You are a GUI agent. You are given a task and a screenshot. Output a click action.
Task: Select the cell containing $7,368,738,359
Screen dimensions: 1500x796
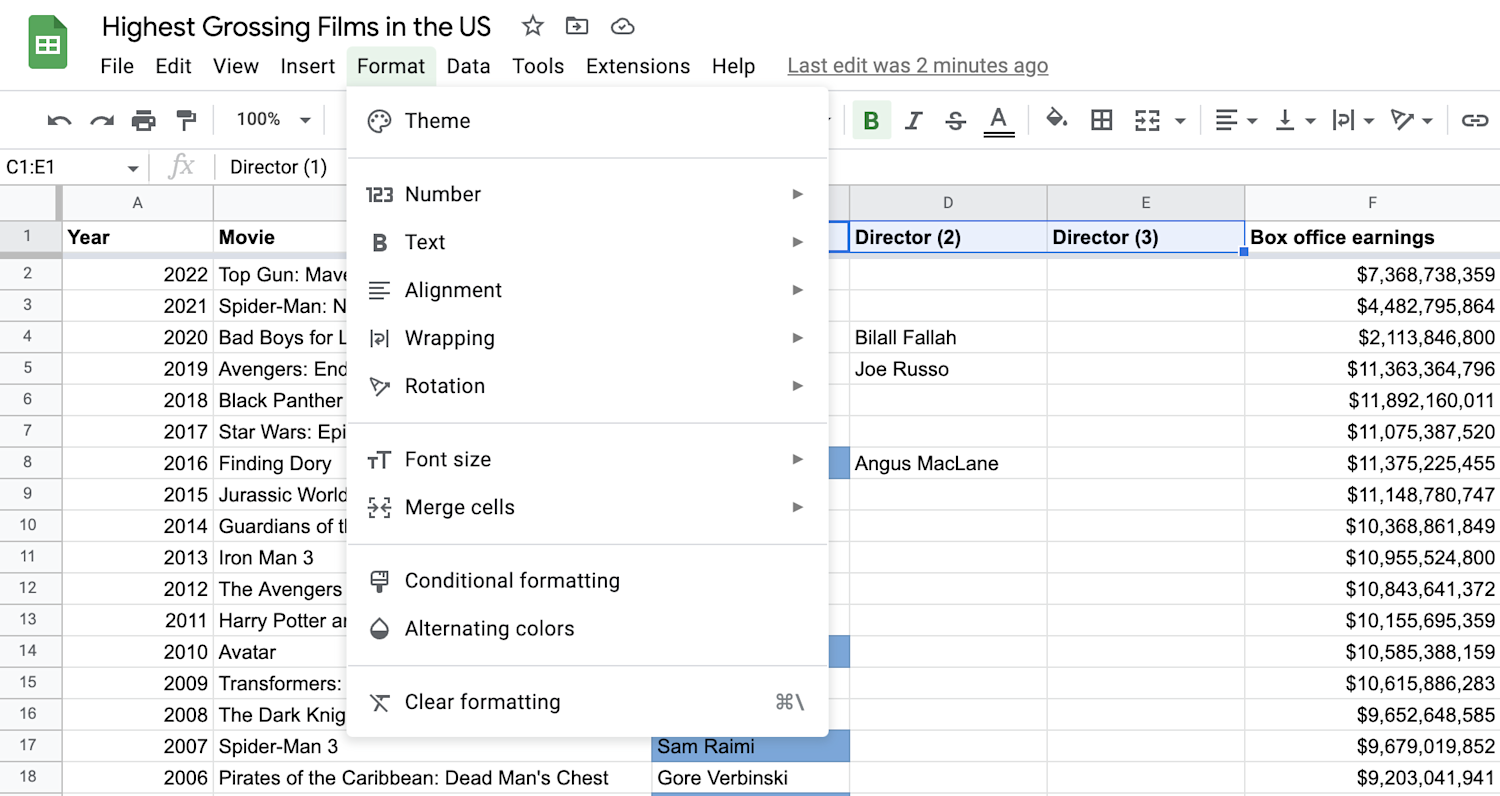coord(1372,275)
